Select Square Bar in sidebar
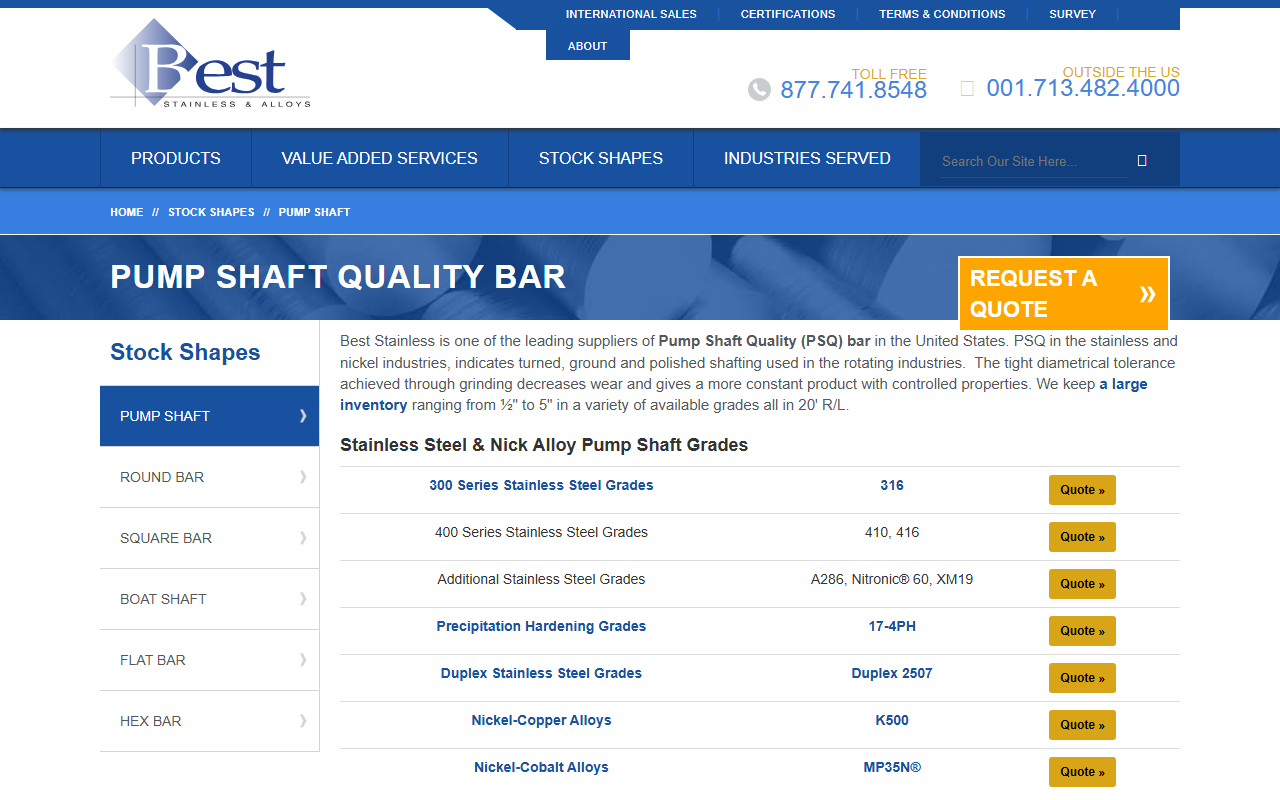Viewport: 1280px width, 800px height. tap(209, 538)
